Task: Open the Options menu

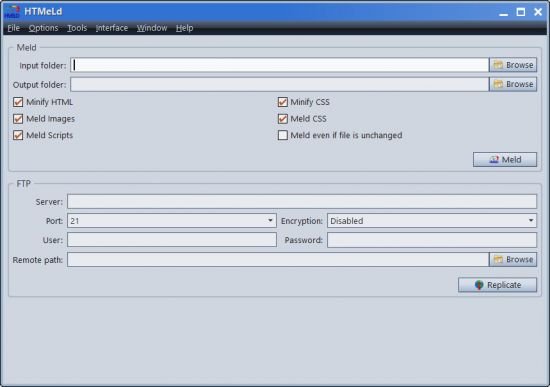Action: (x=43, y=28)
